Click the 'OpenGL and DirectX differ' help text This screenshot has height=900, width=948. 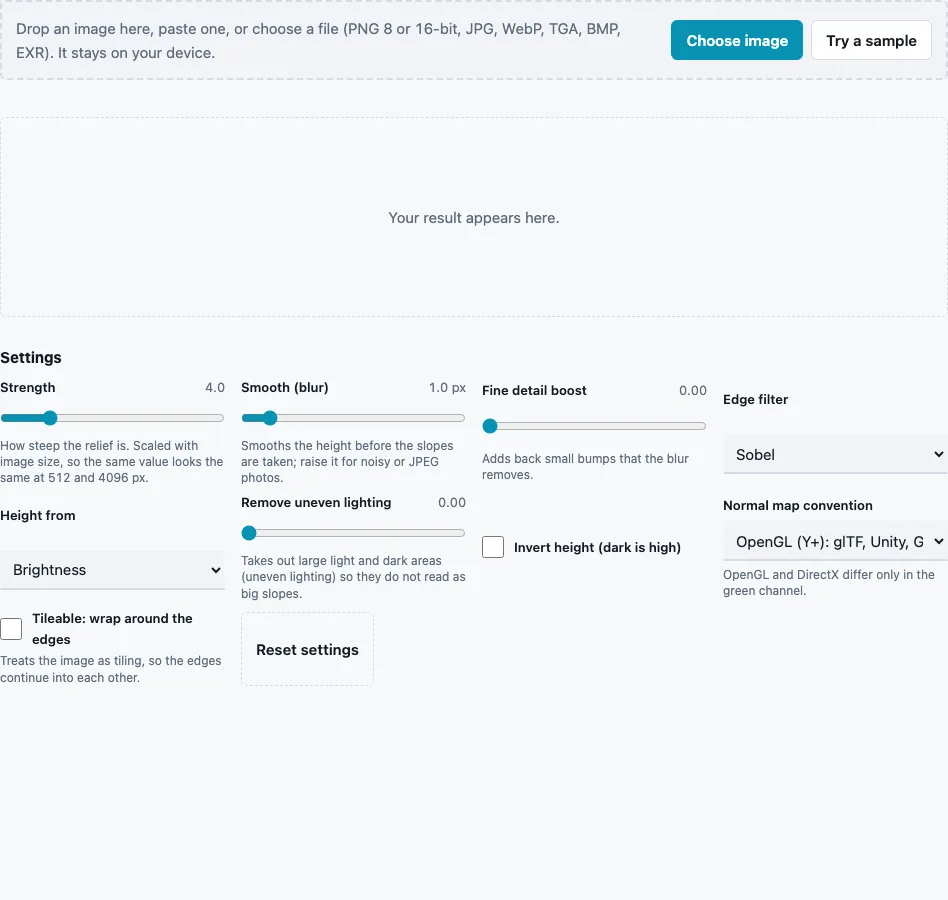829,583
